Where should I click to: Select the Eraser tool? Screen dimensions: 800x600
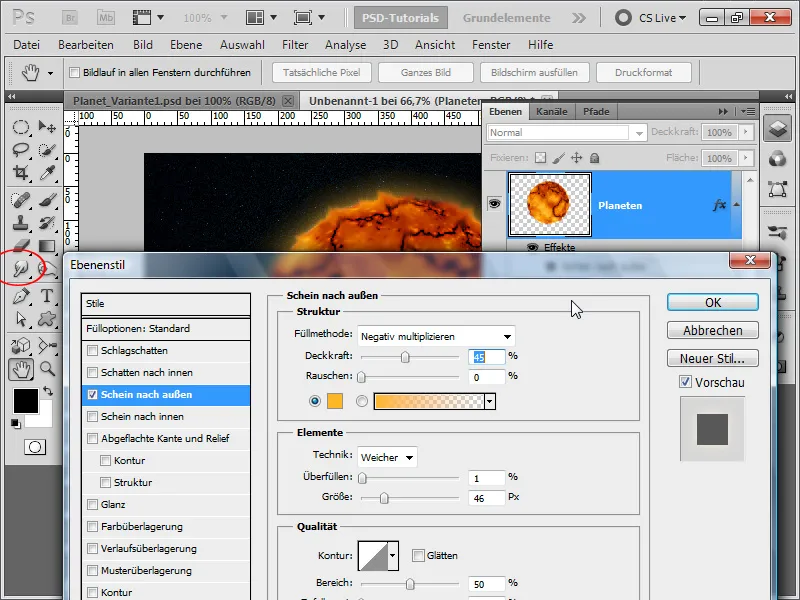click(x=20, y=246)
